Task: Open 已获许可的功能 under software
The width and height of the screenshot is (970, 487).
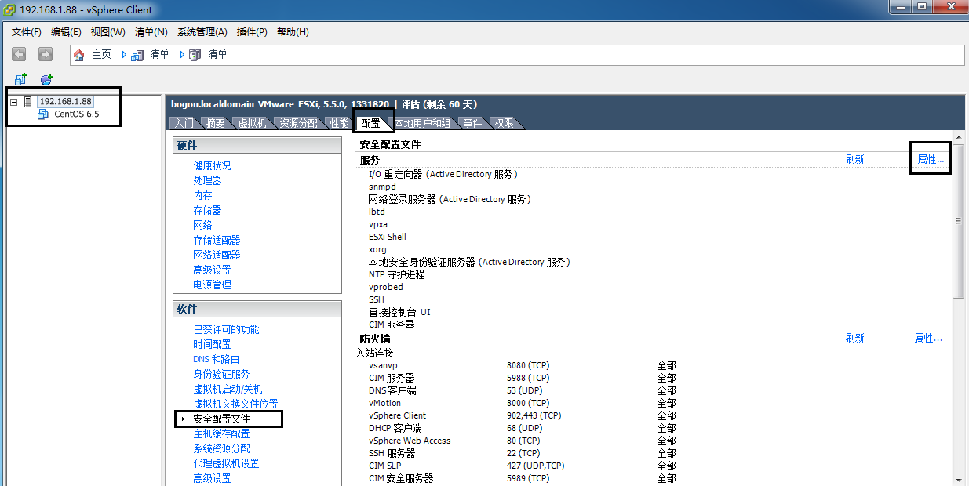Action: tap(226, 330)
